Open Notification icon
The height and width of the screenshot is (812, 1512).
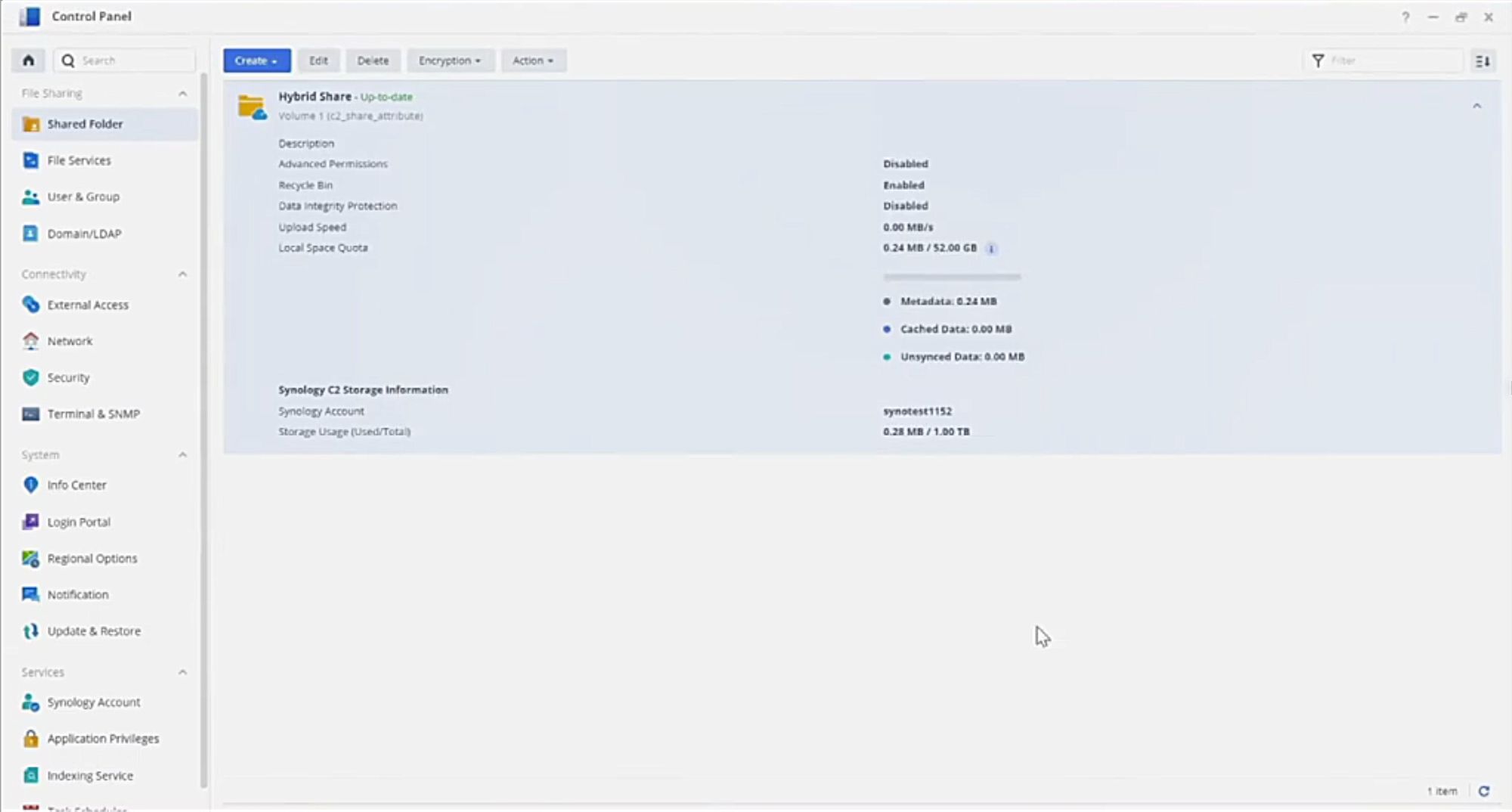[31, 594]
